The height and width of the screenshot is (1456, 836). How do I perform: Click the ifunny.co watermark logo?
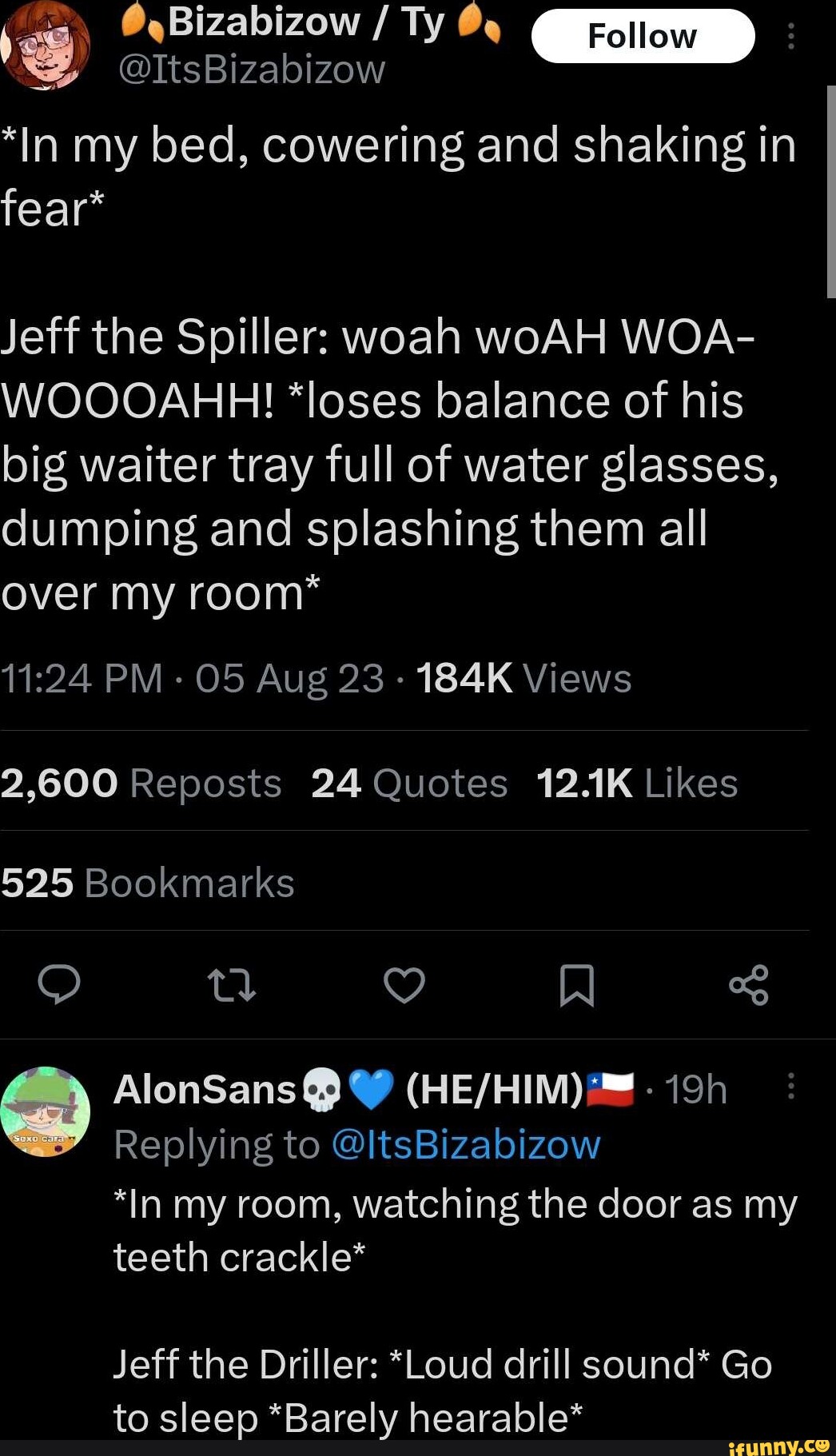point(778,1446)
